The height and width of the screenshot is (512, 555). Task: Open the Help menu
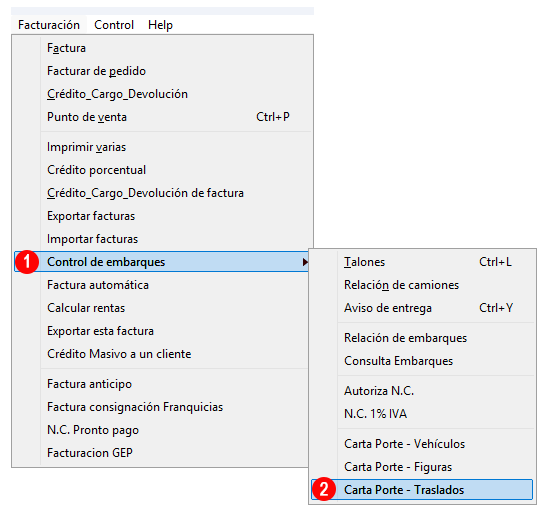(x=160, y=25)
